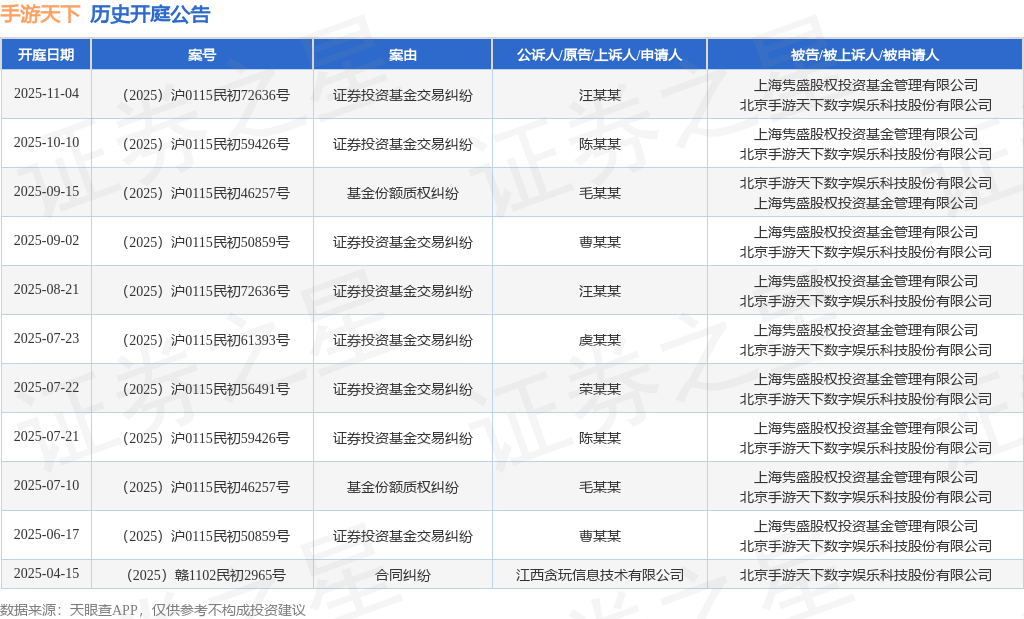The width and height of the screenshot is (1024, 619).
Task: Select case number 沪0115民初72636号 dated 2025-11-04
Action: [206, 95]
